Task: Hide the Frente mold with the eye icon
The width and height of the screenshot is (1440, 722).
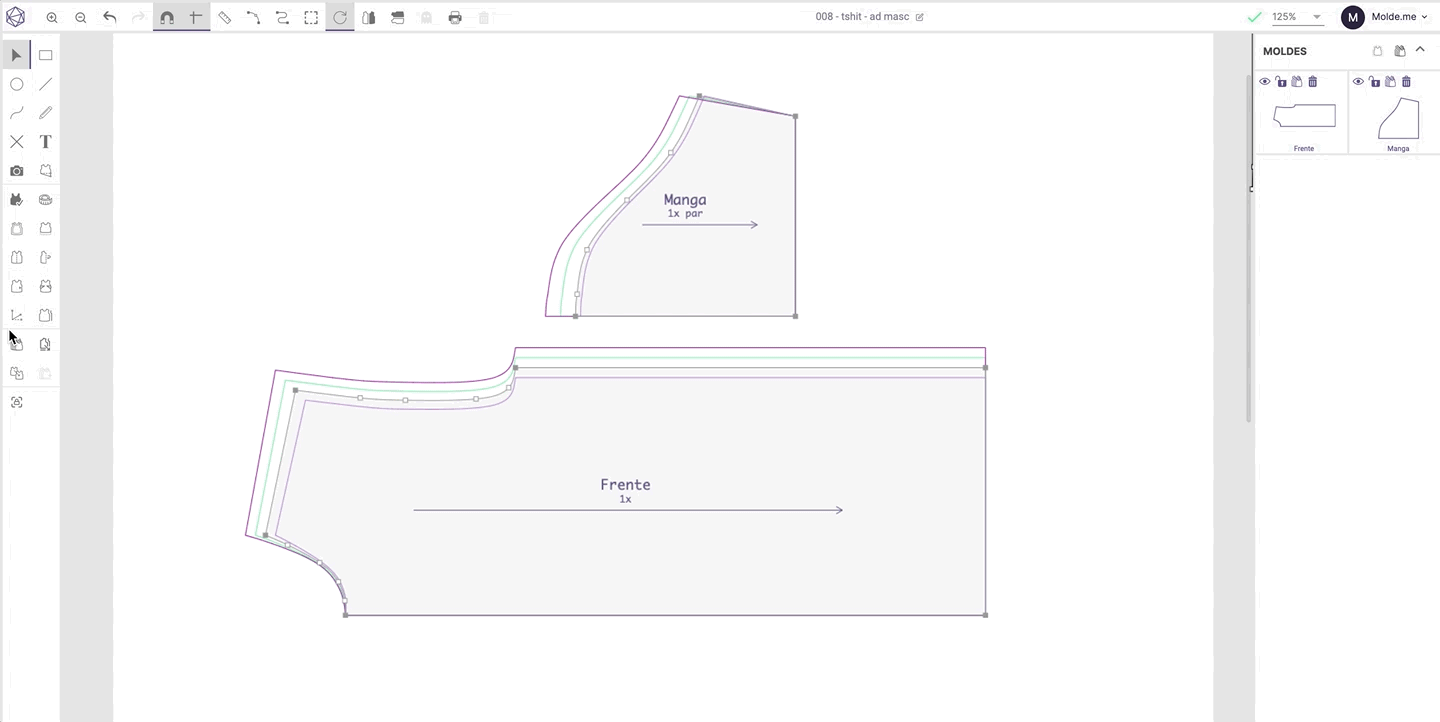Action: click(x=1265, y=82)
